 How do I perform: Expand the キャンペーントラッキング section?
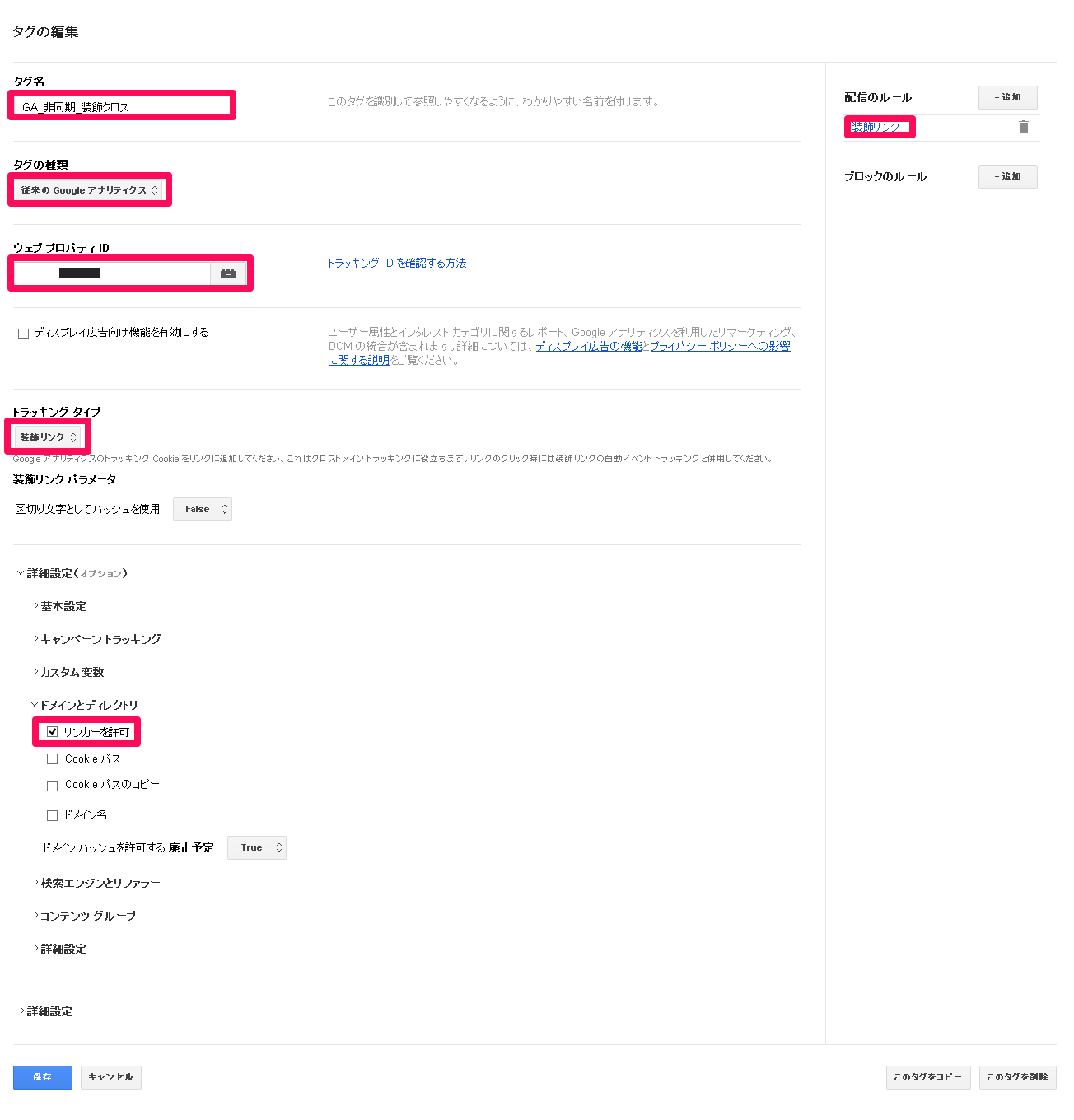100,640
